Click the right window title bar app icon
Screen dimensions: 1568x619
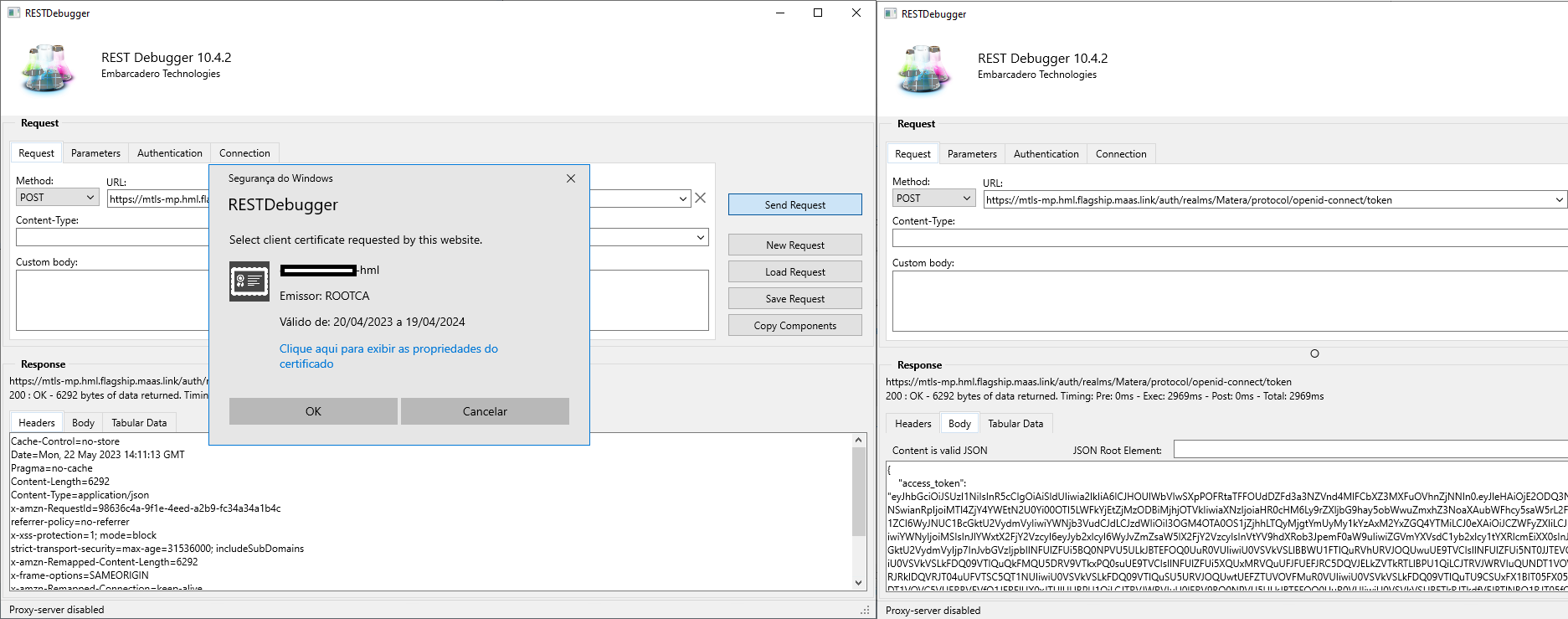tap(890, 13)
